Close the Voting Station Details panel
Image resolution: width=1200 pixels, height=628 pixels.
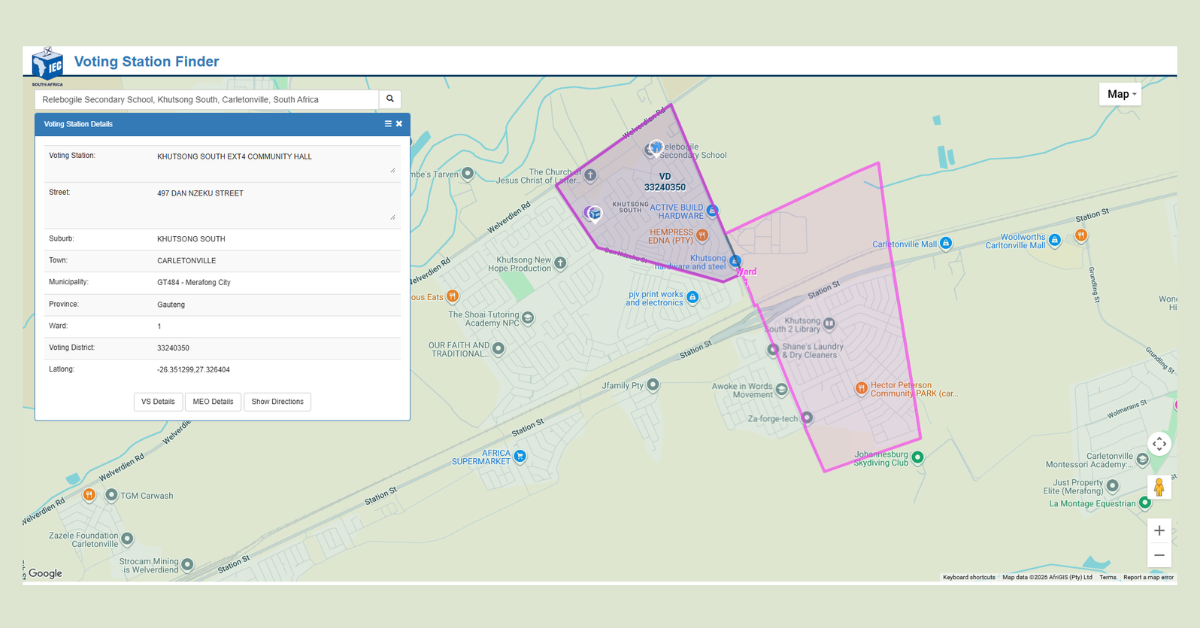399,124
